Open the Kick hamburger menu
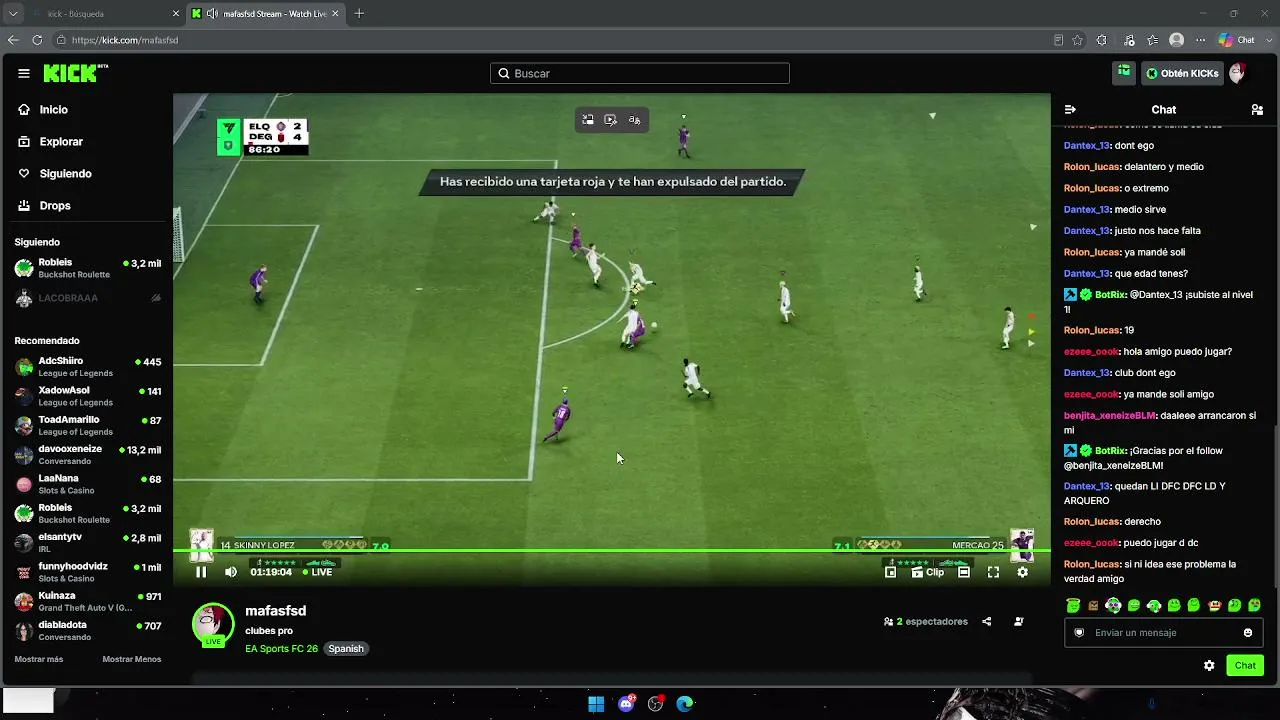This screenshot has width=1280, height=720. point(23,73)
